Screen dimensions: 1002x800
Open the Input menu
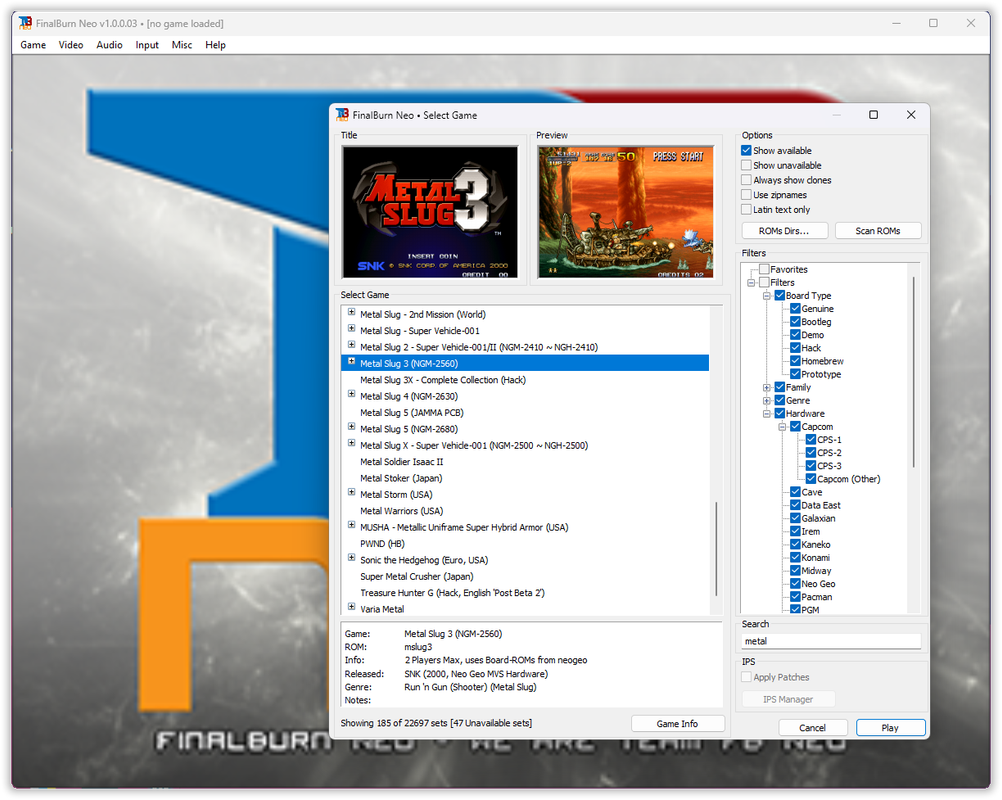click(x=147, y=45)
